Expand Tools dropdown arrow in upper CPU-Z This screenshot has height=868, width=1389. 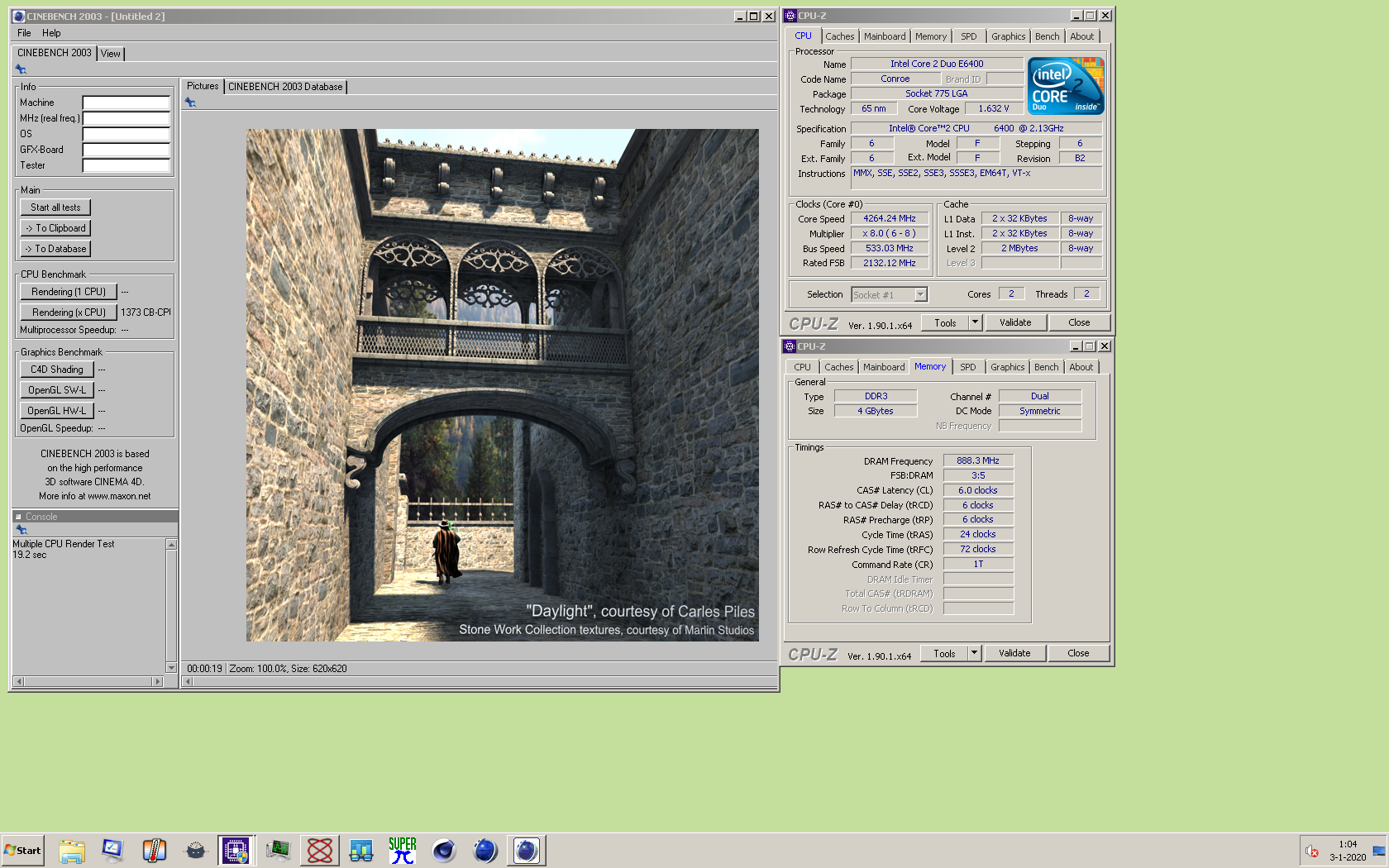point(976,322)
